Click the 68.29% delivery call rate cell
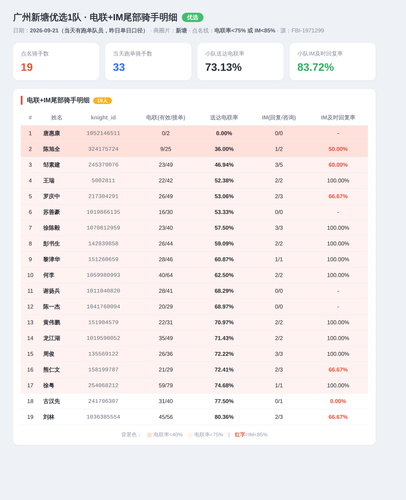 click(x=224, y=291)
